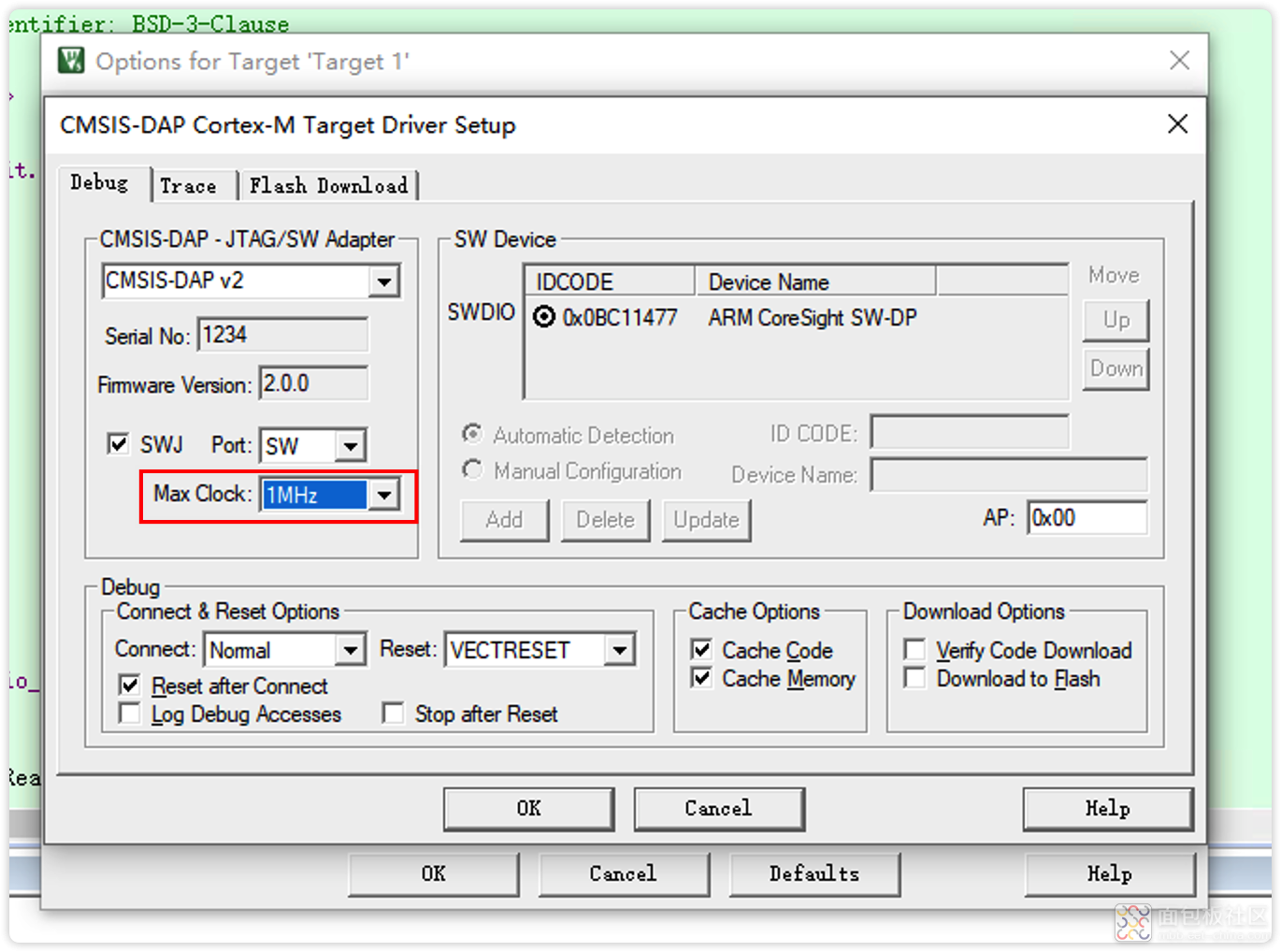The image size is (1281, 952).
Task: Toggle Reset after Connect checkbox
Action: tap(130, 685)
